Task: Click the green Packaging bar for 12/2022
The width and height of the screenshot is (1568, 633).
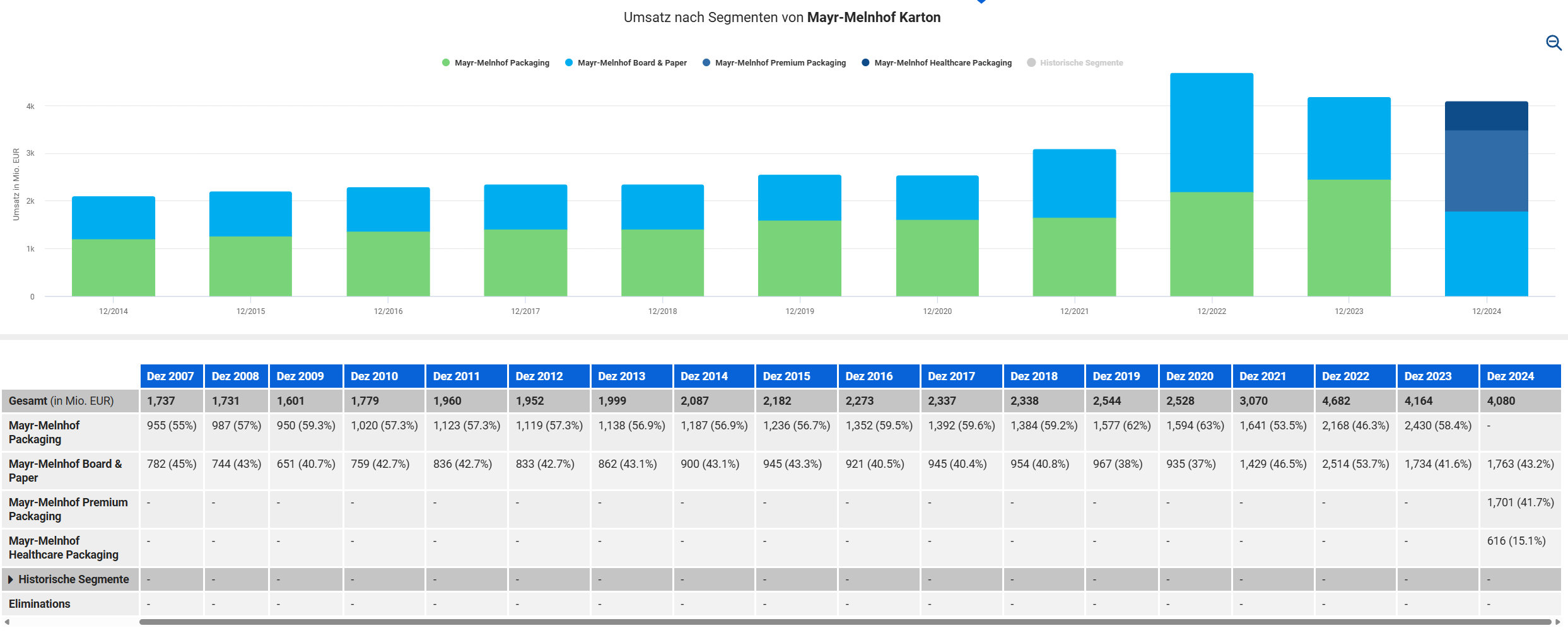Action: [x=1211, y=244]
